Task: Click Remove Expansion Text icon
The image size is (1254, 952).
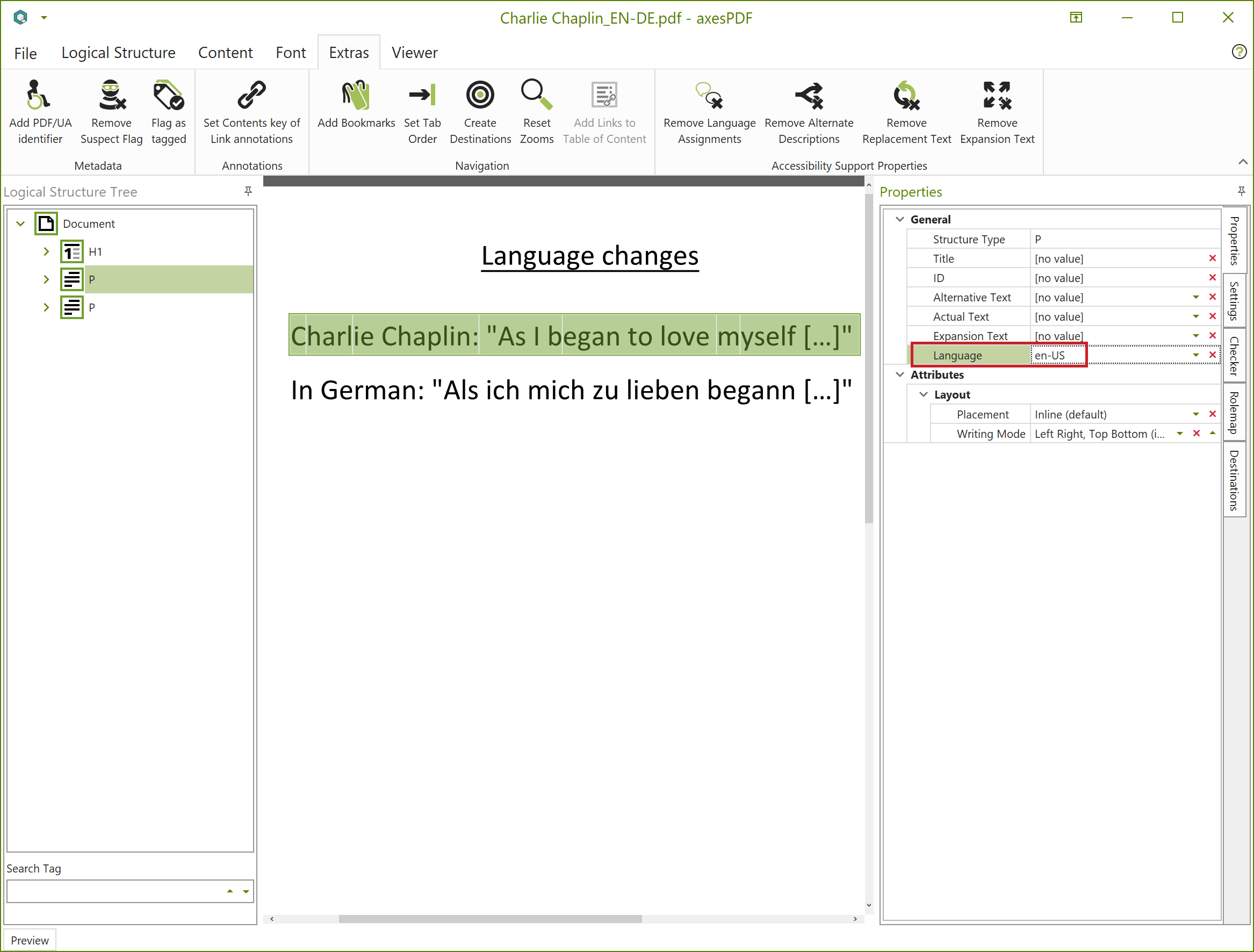Action: click(997, 95)
